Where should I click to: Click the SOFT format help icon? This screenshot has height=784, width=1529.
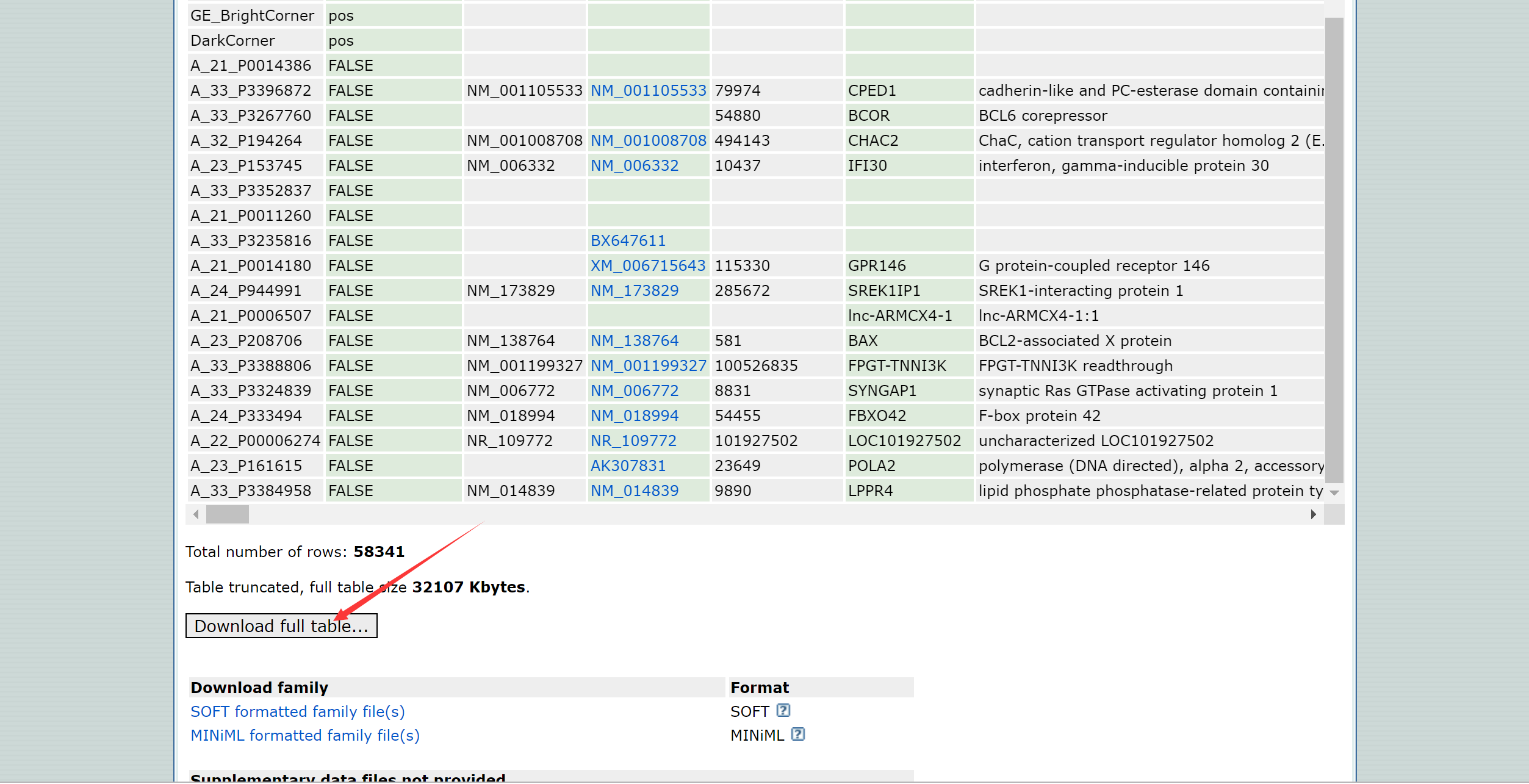[x=783, y=711]
